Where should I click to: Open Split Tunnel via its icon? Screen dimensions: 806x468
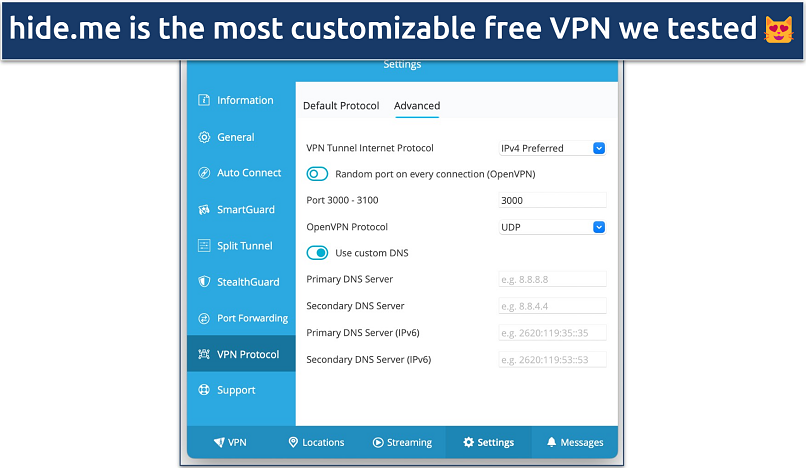click(204, 246)
